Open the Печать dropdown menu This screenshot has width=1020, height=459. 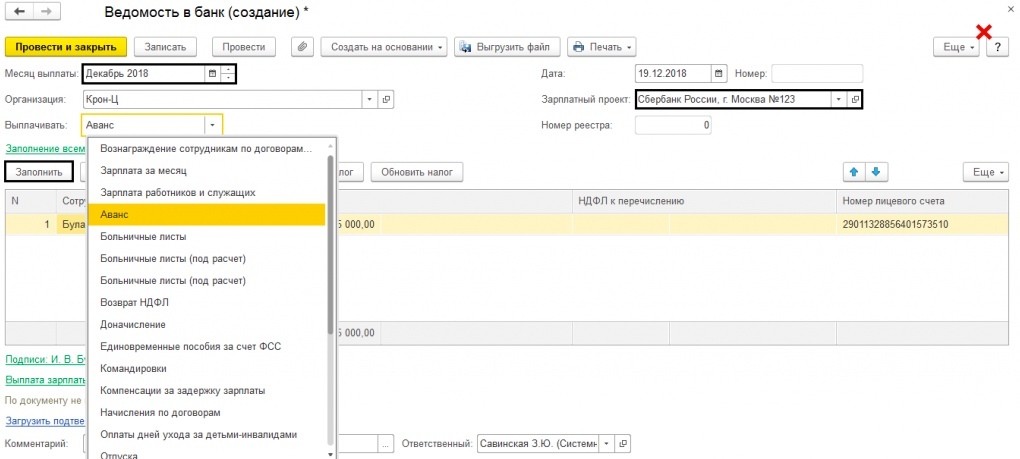pyautogui.click(x=601, y=47)
